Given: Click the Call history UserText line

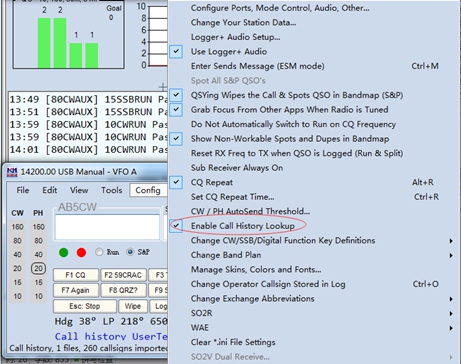Looking at the screenshot, I should (x=111, y=336).
